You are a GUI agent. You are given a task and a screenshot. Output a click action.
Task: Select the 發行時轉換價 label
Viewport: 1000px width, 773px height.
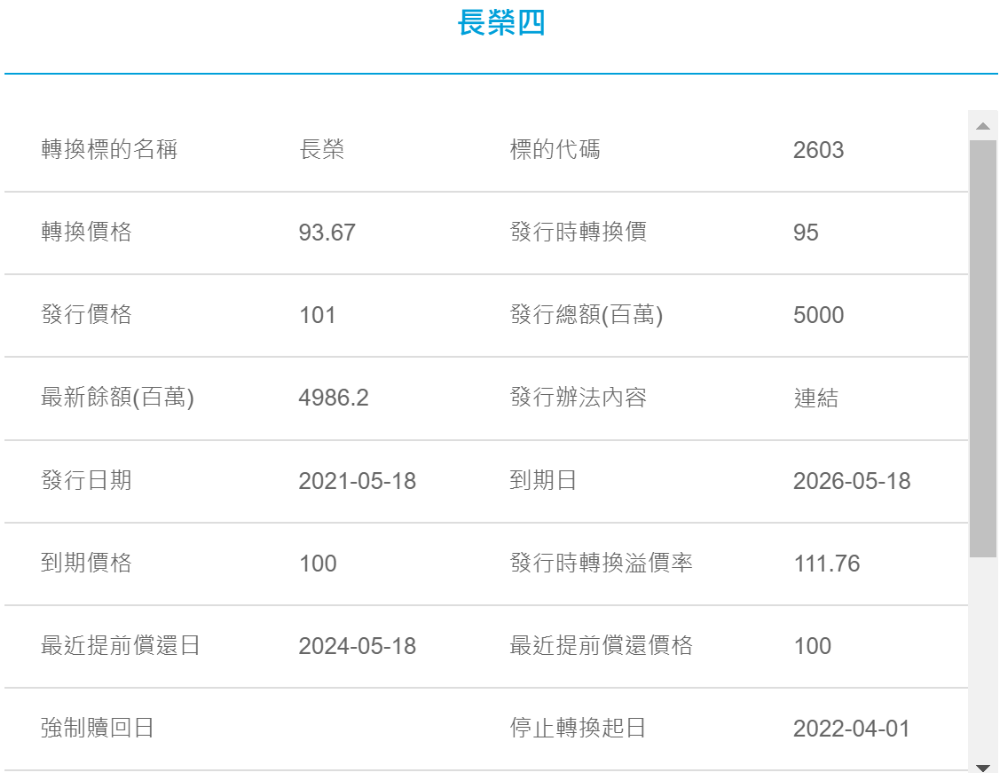[x=578, y=232]
